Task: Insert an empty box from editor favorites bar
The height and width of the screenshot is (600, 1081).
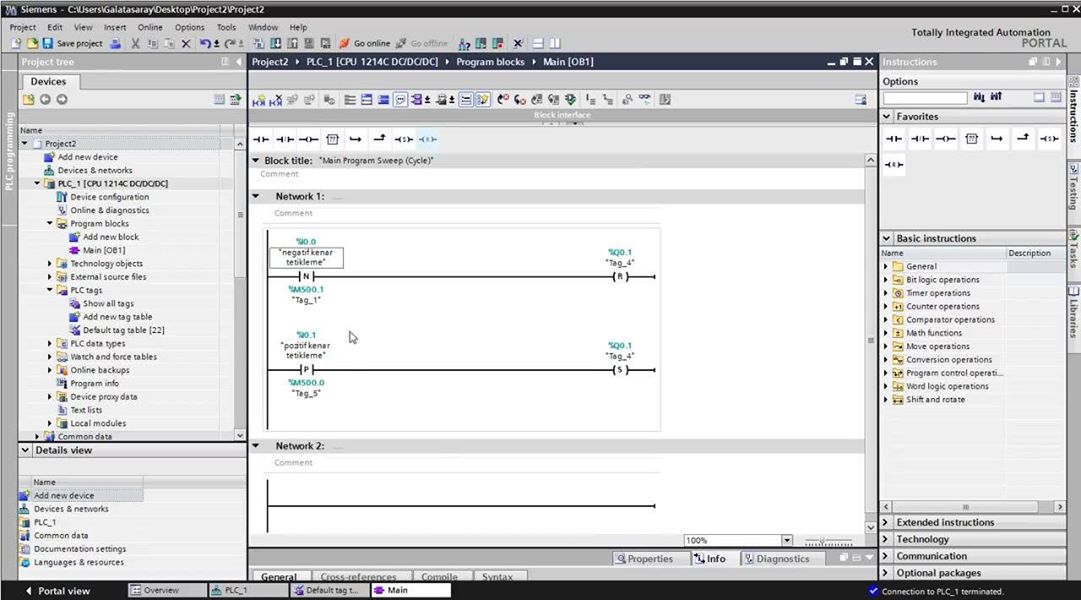Action: point(332,139)
